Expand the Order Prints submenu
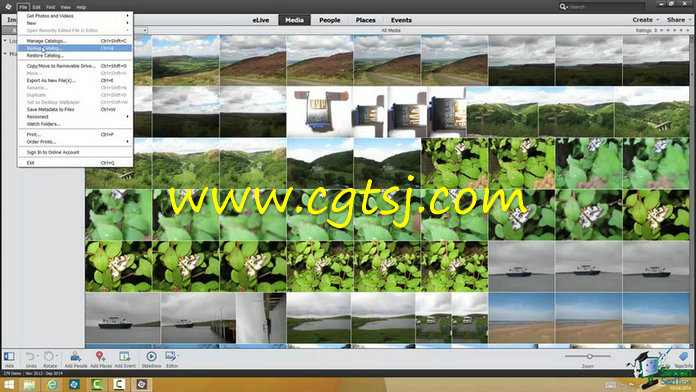The width and height of the screenshot is (696, 392). pyautogui.click(x=75, y=142)
